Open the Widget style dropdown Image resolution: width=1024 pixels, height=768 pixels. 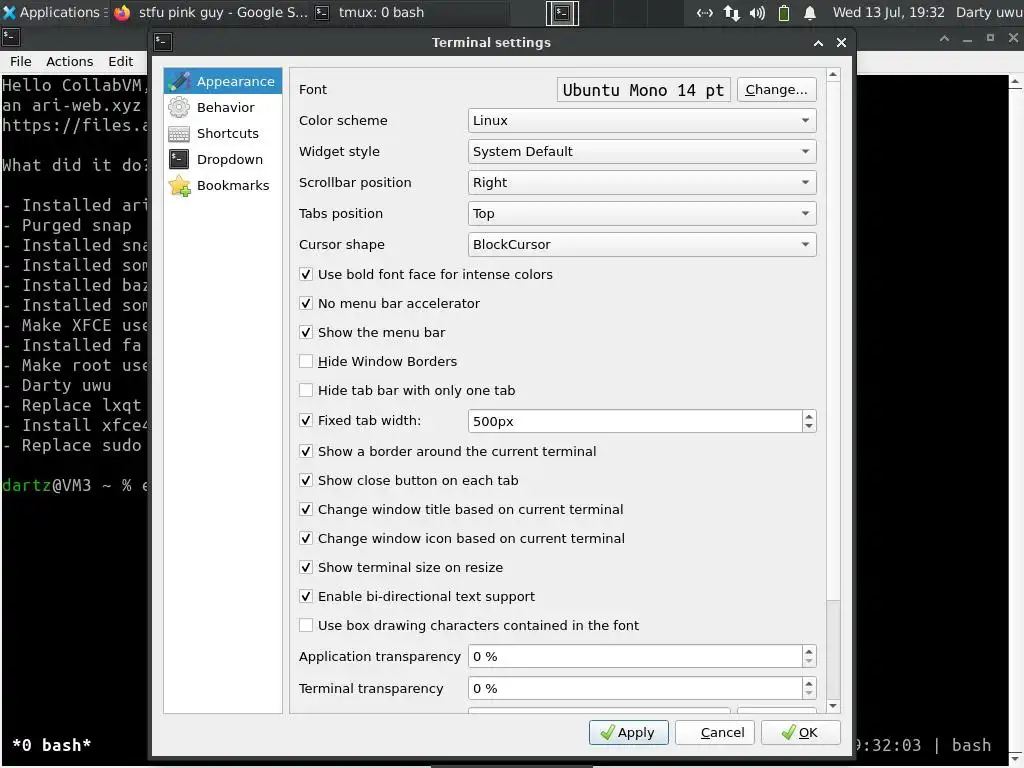642,152
